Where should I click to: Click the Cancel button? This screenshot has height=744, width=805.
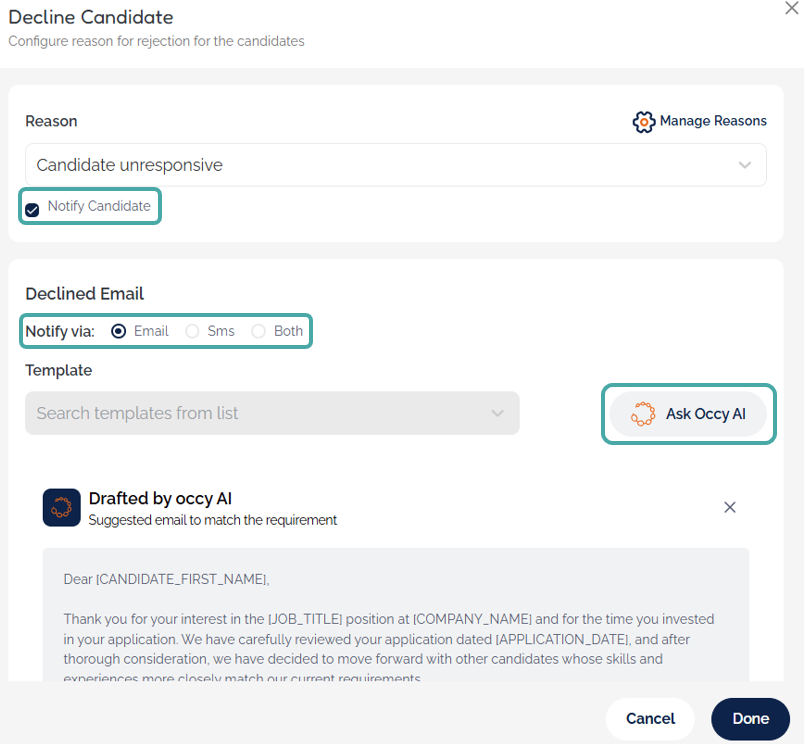pos(650,718)
